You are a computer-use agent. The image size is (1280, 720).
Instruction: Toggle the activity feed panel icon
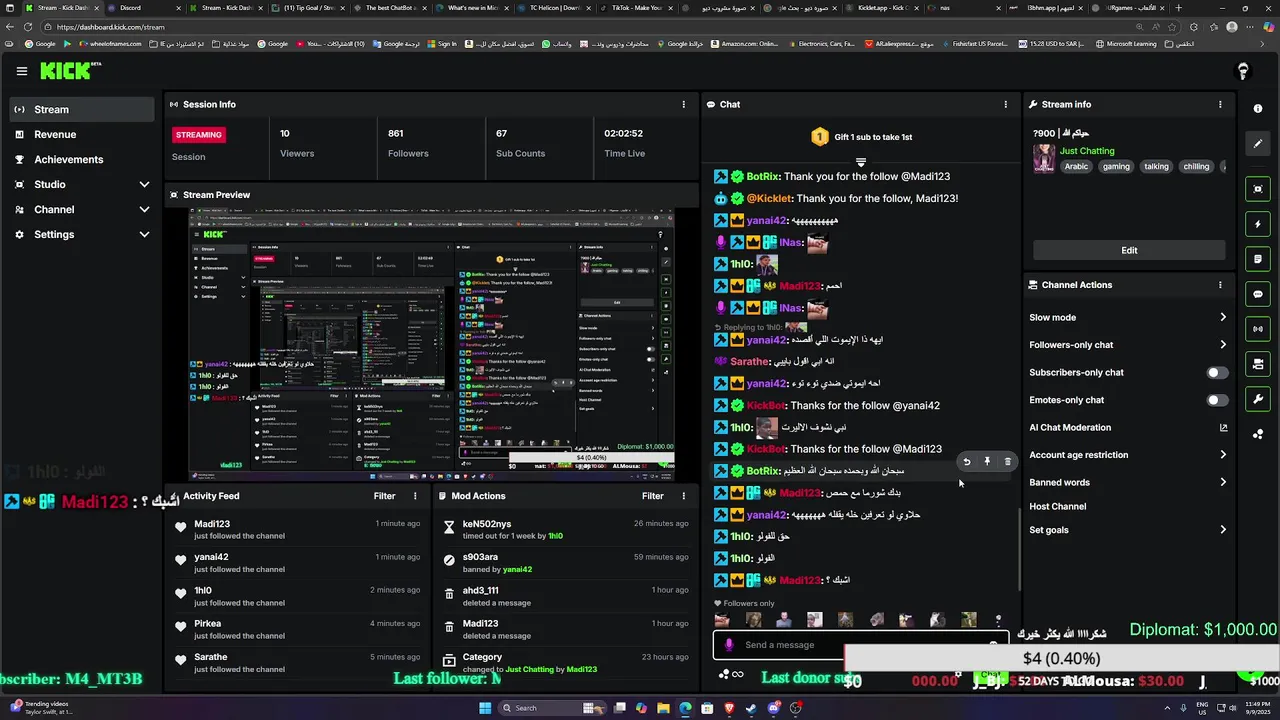coord(1258,259)
